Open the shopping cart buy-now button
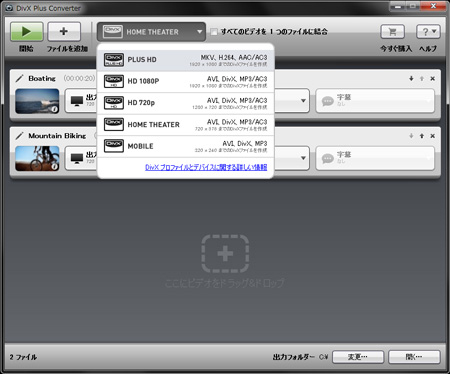 coord(393,32)
